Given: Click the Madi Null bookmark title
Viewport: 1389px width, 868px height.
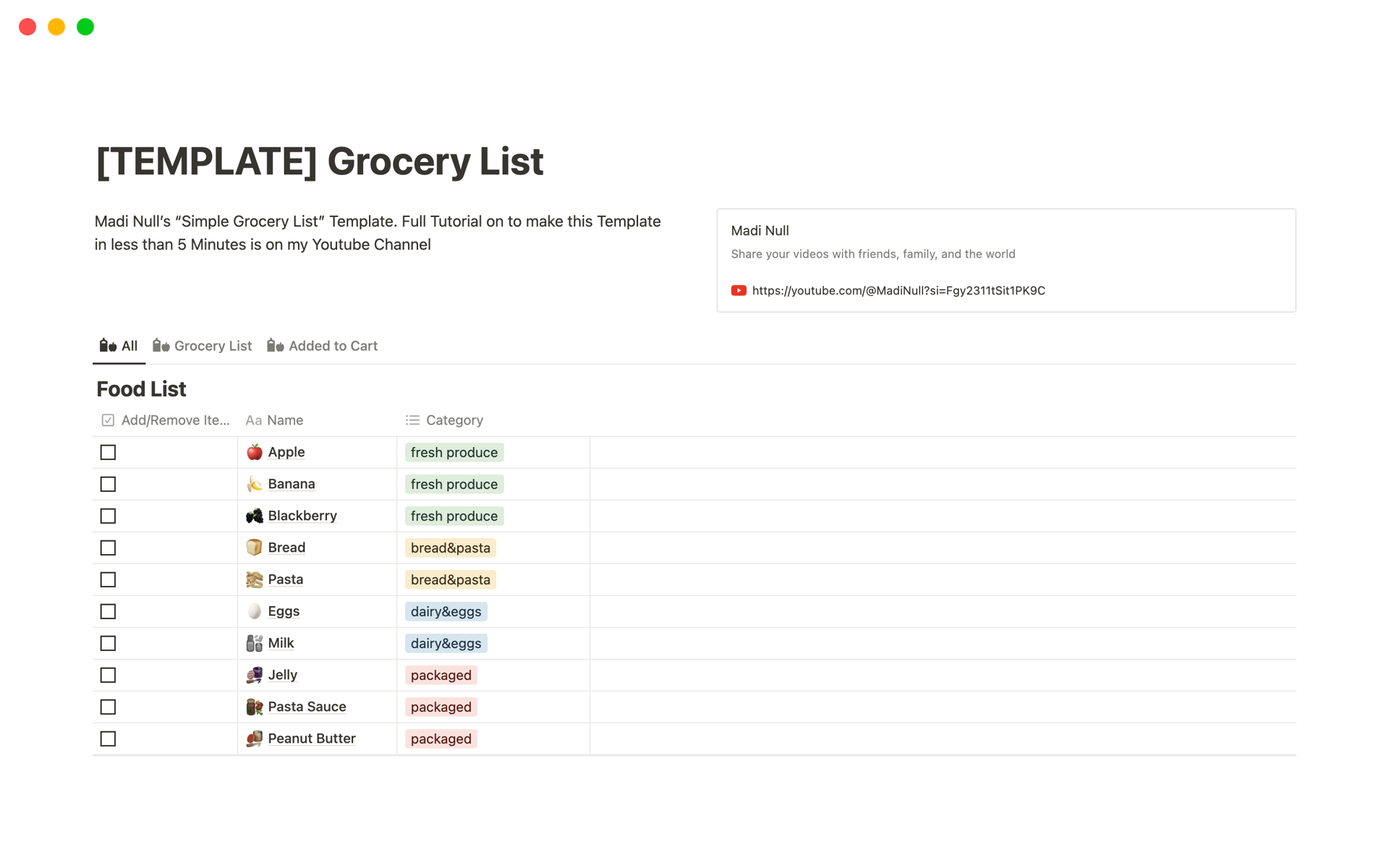Looking at the screenshot, I should click(x=760, y=230).
